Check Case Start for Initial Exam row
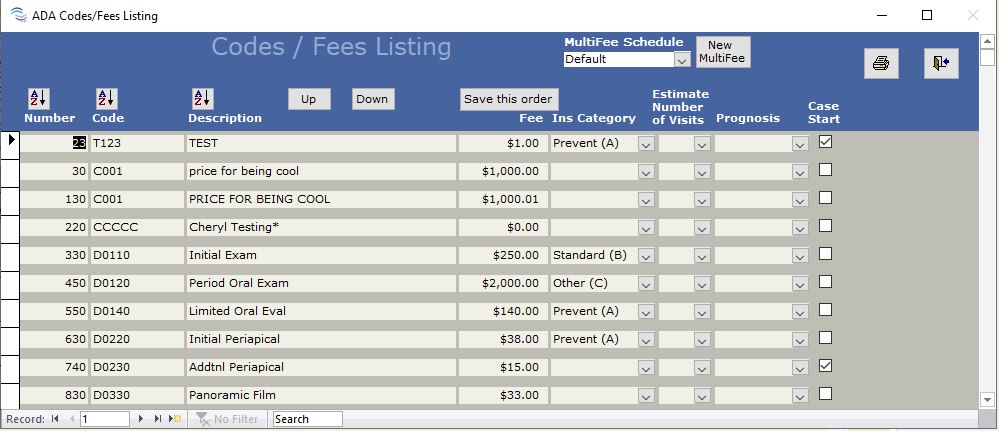The width and height of the screenshot is (999, 431). point(825,254)
